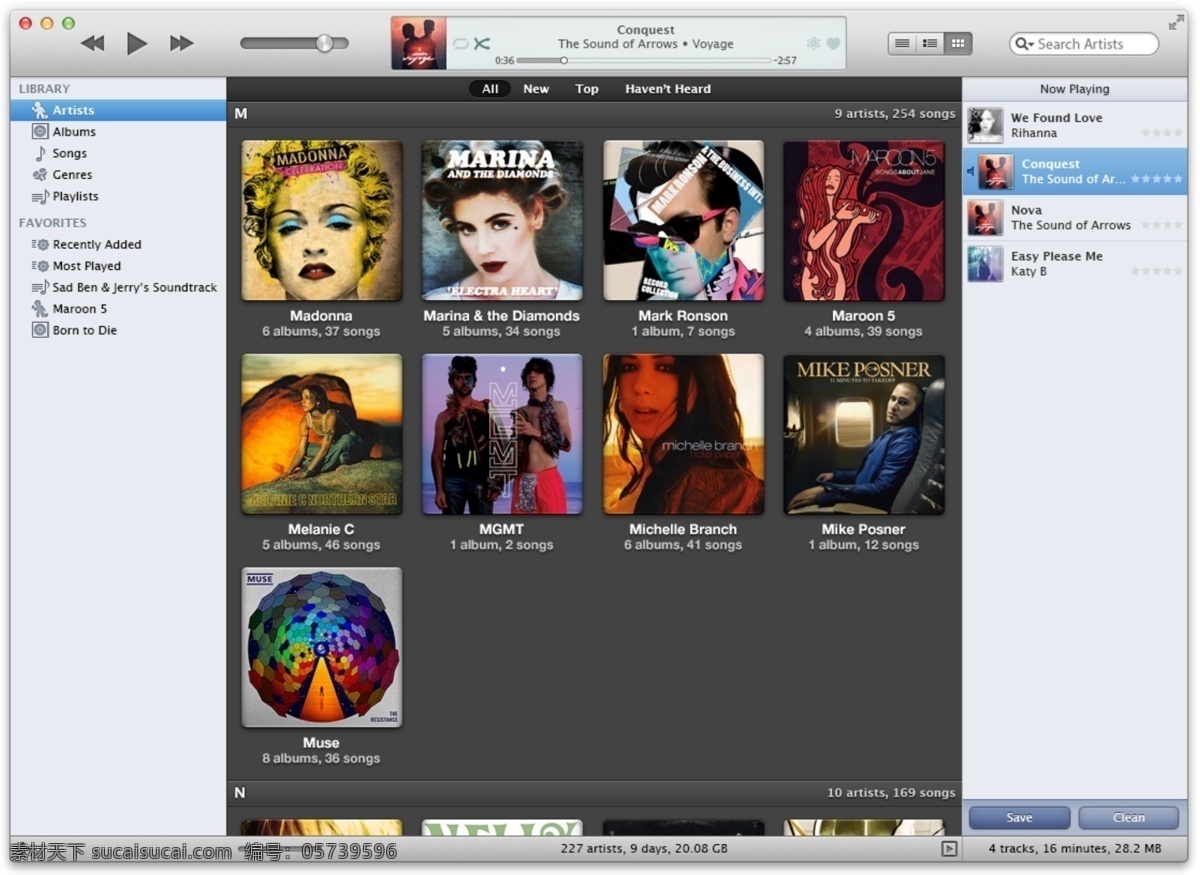Viewport: 1200px width, 875px height.
Task: Toggle the Now Playing panel status bar icon
Action: pos(949,849)
